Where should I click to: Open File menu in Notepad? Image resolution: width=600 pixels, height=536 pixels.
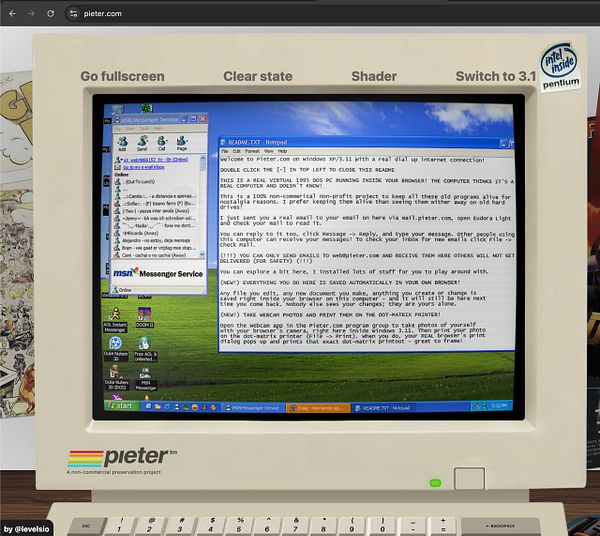point(225,151)
